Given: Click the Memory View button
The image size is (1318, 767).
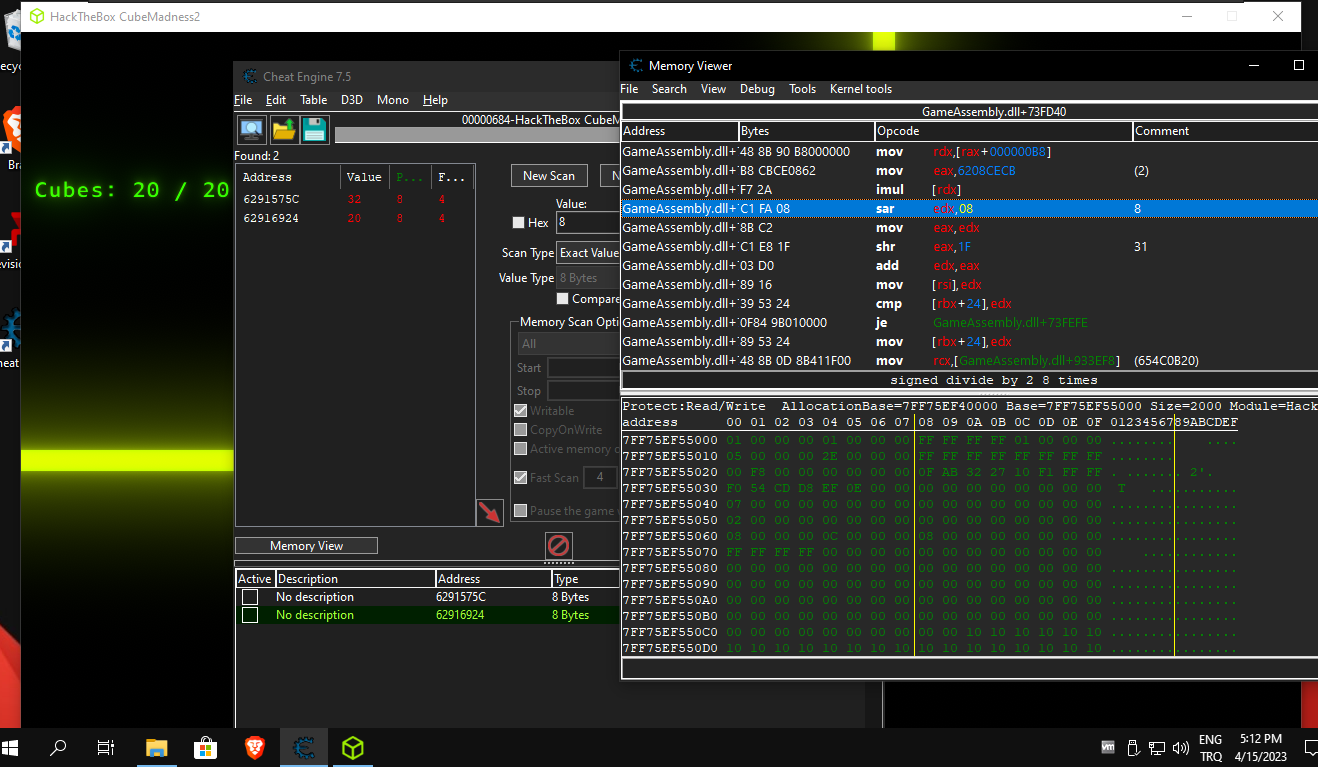Looking at the screenshot, I should 306,546.
